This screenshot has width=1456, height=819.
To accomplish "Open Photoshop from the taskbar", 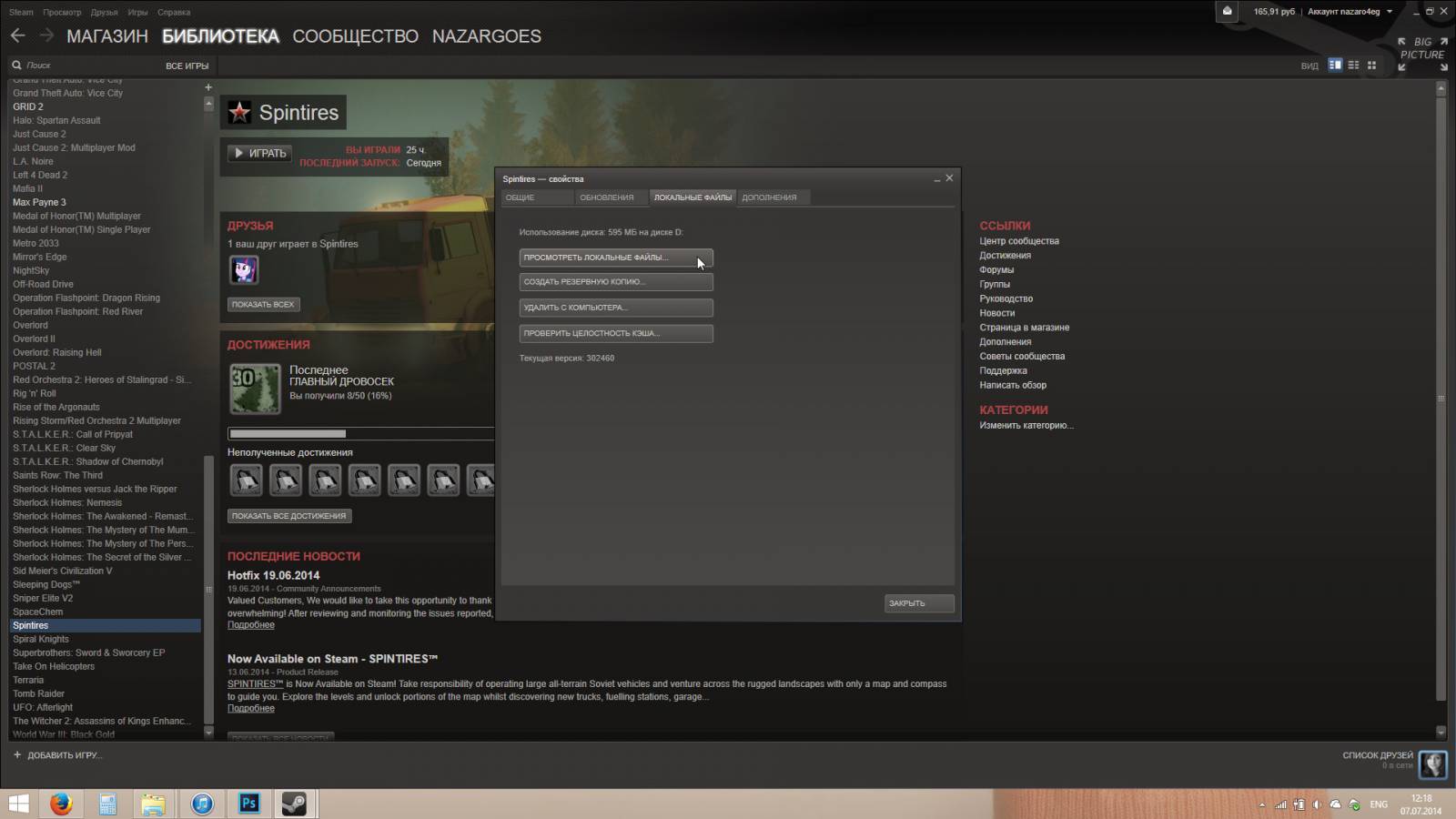I will (x=248, y=804).
